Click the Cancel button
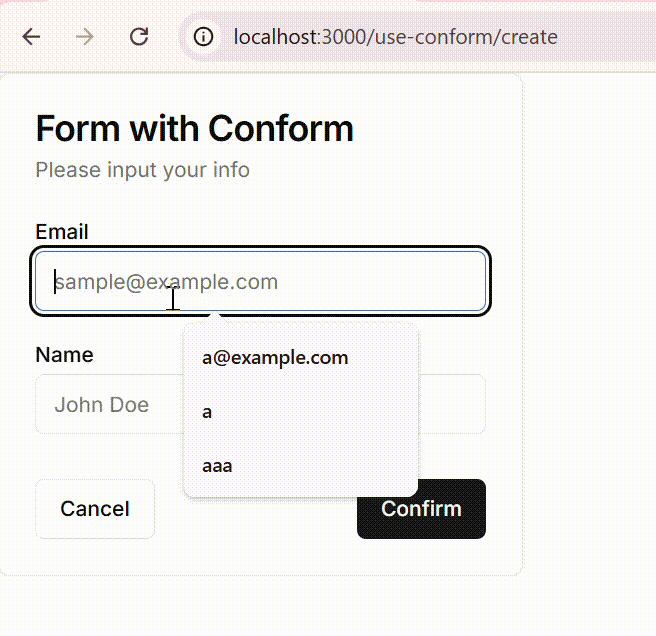 pyautogui.click(x=95, y=509)
